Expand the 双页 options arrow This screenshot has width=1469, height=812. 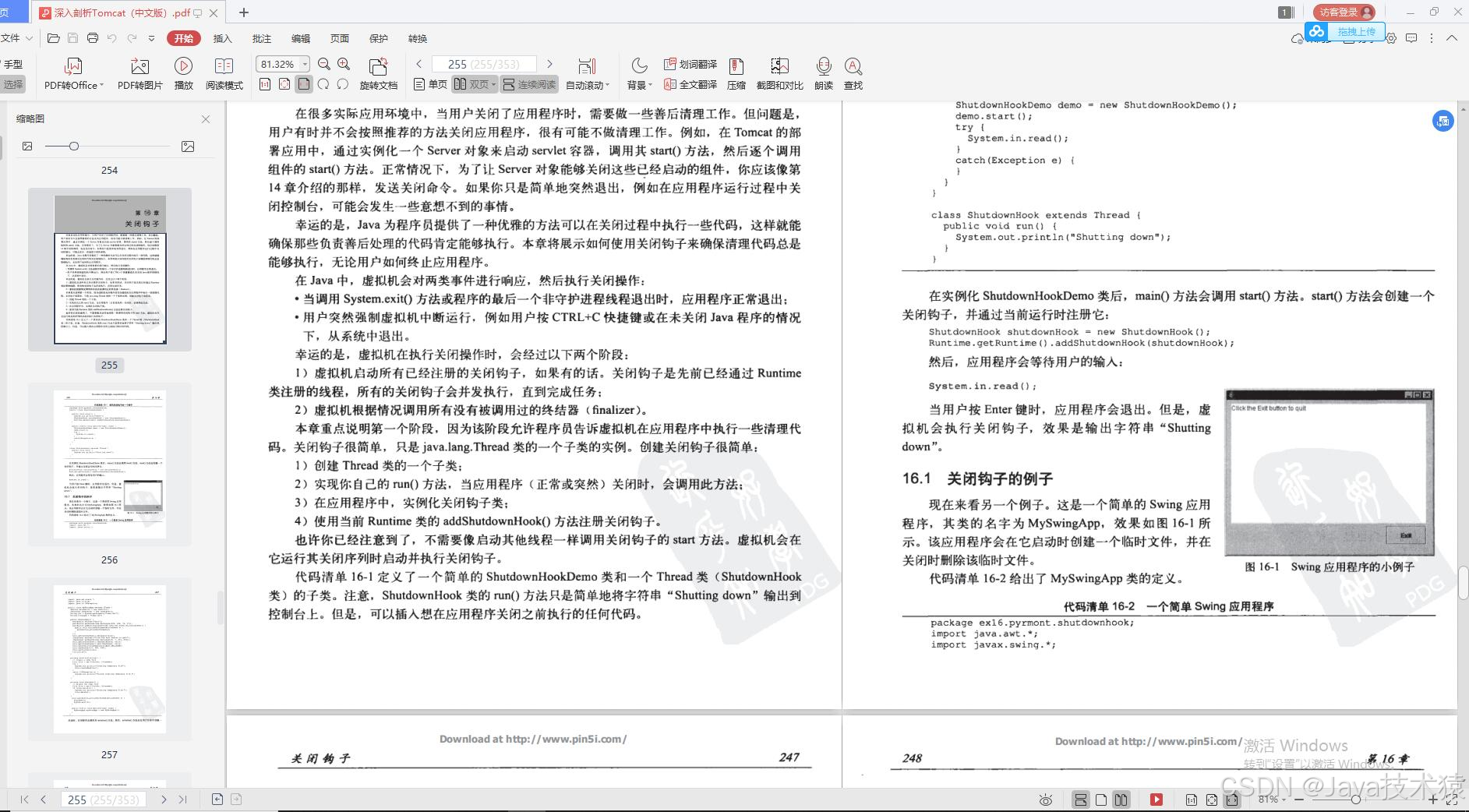pos(494,85)
